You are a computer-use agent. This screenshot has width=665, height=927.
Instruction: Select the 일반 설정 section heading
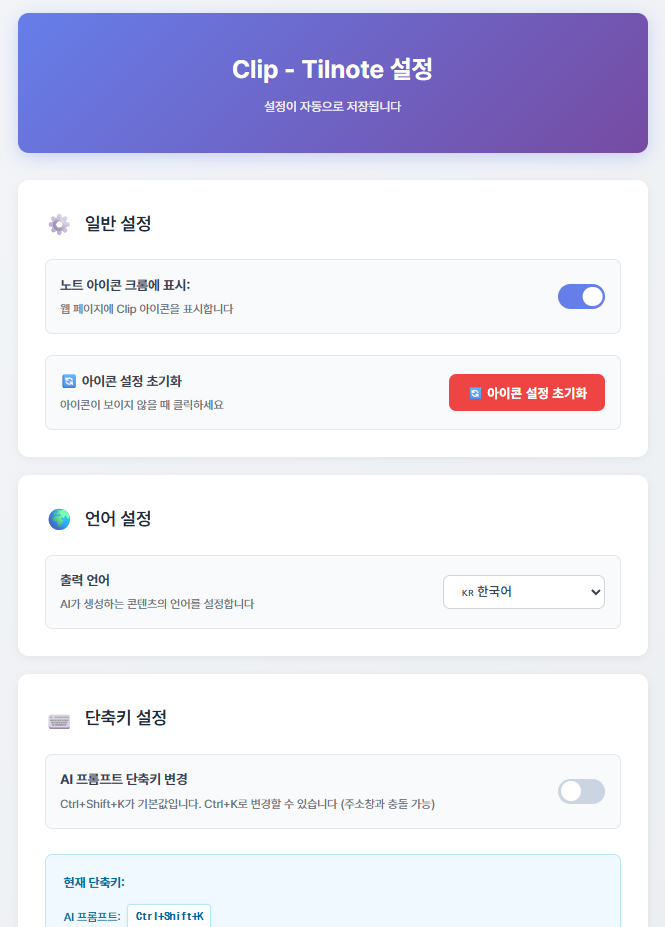coord(118,224)
